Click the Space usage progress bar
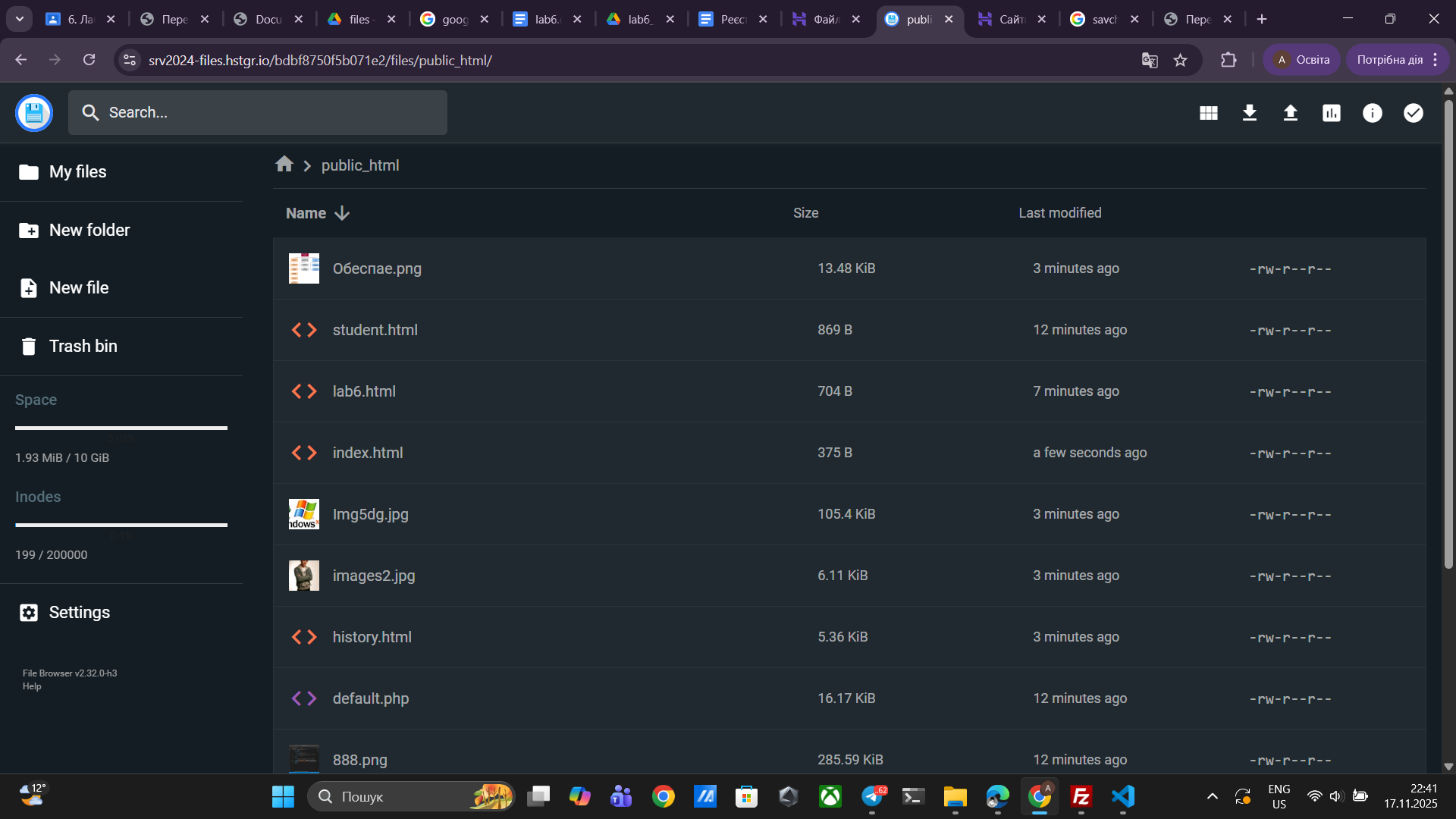Screen dimensions: 1456x819 (121, 428)
